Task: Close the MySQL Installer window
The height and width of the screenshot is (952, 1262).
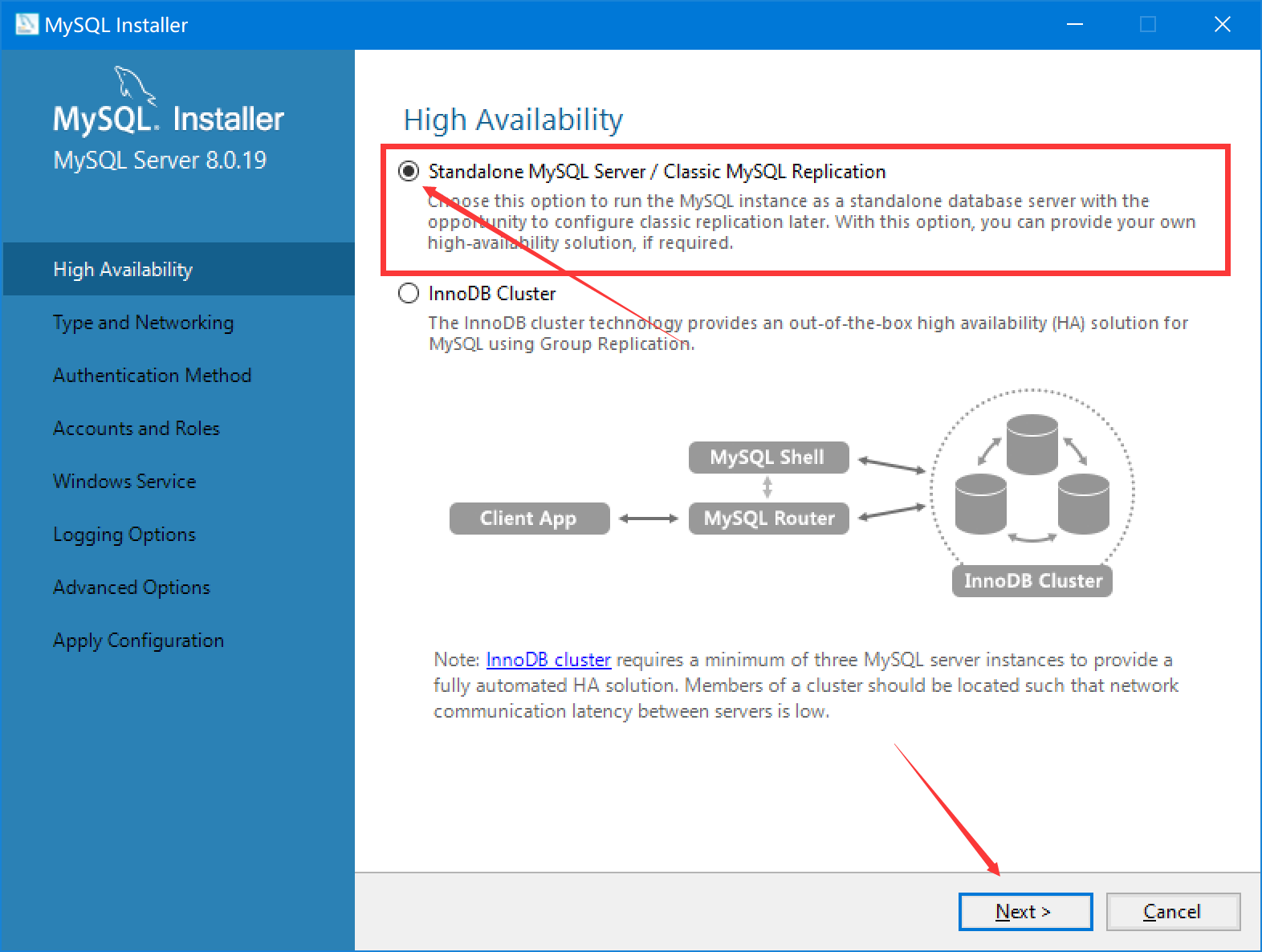Action: [x=1222, y=24]
